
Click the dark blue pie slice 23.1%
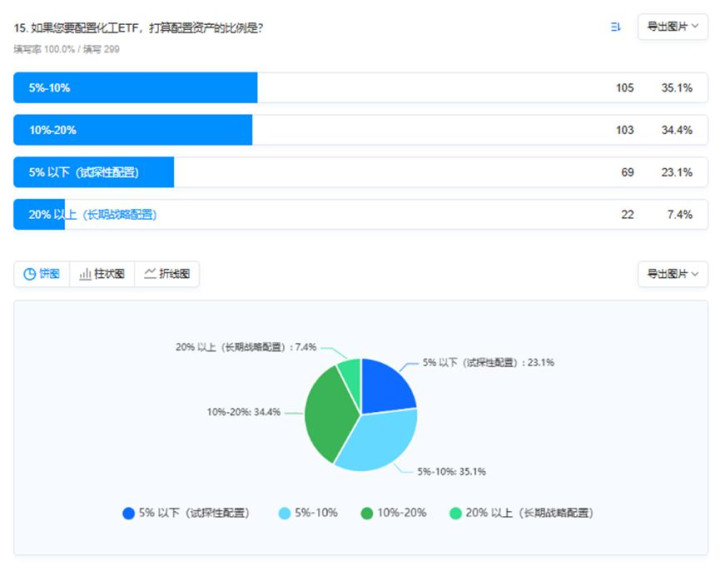[x=386, y=388]
